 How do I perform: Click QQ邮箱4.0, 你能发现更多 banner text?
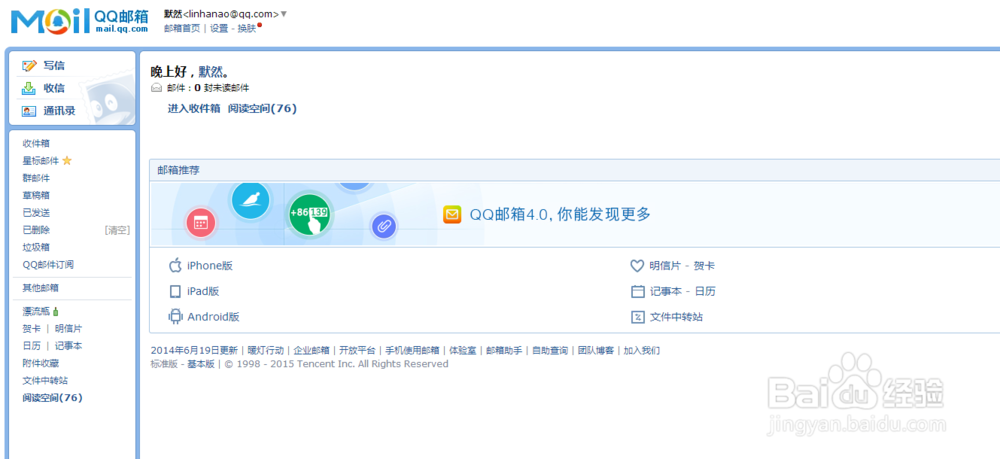point(561,214)
